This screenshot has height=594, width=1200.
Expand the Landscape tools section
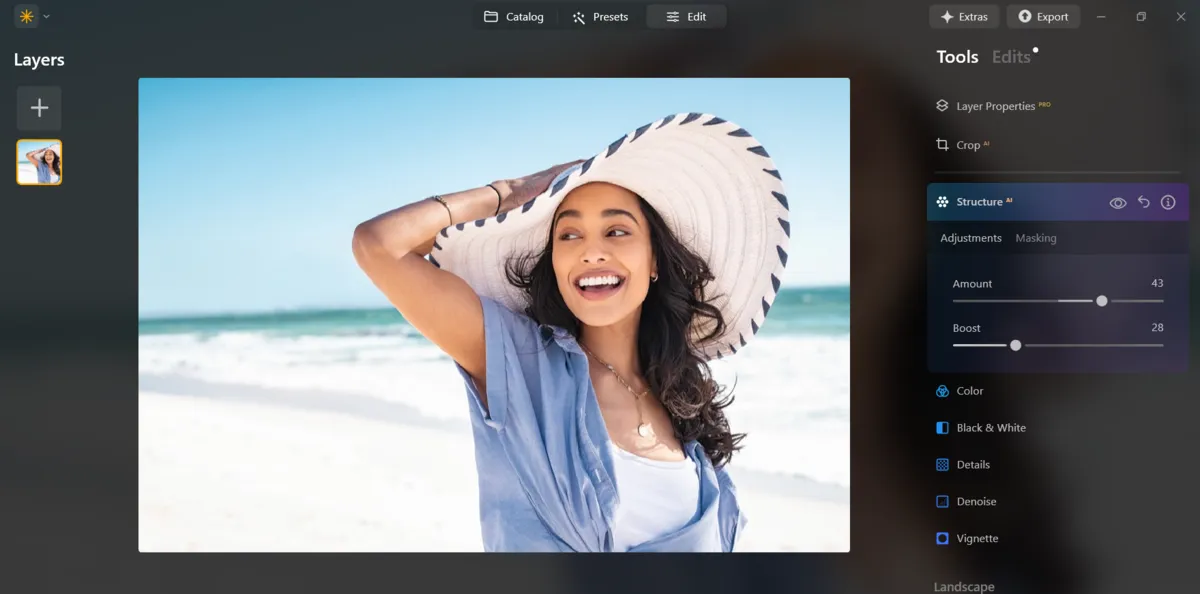coord(963,586)
